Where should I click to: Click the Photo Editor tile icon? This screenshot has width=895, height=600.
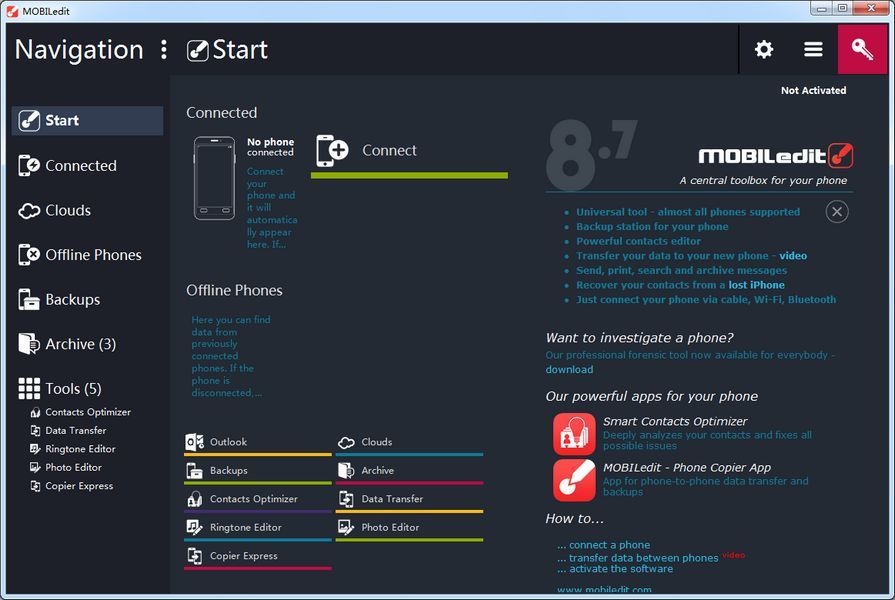tap(346, 527)
